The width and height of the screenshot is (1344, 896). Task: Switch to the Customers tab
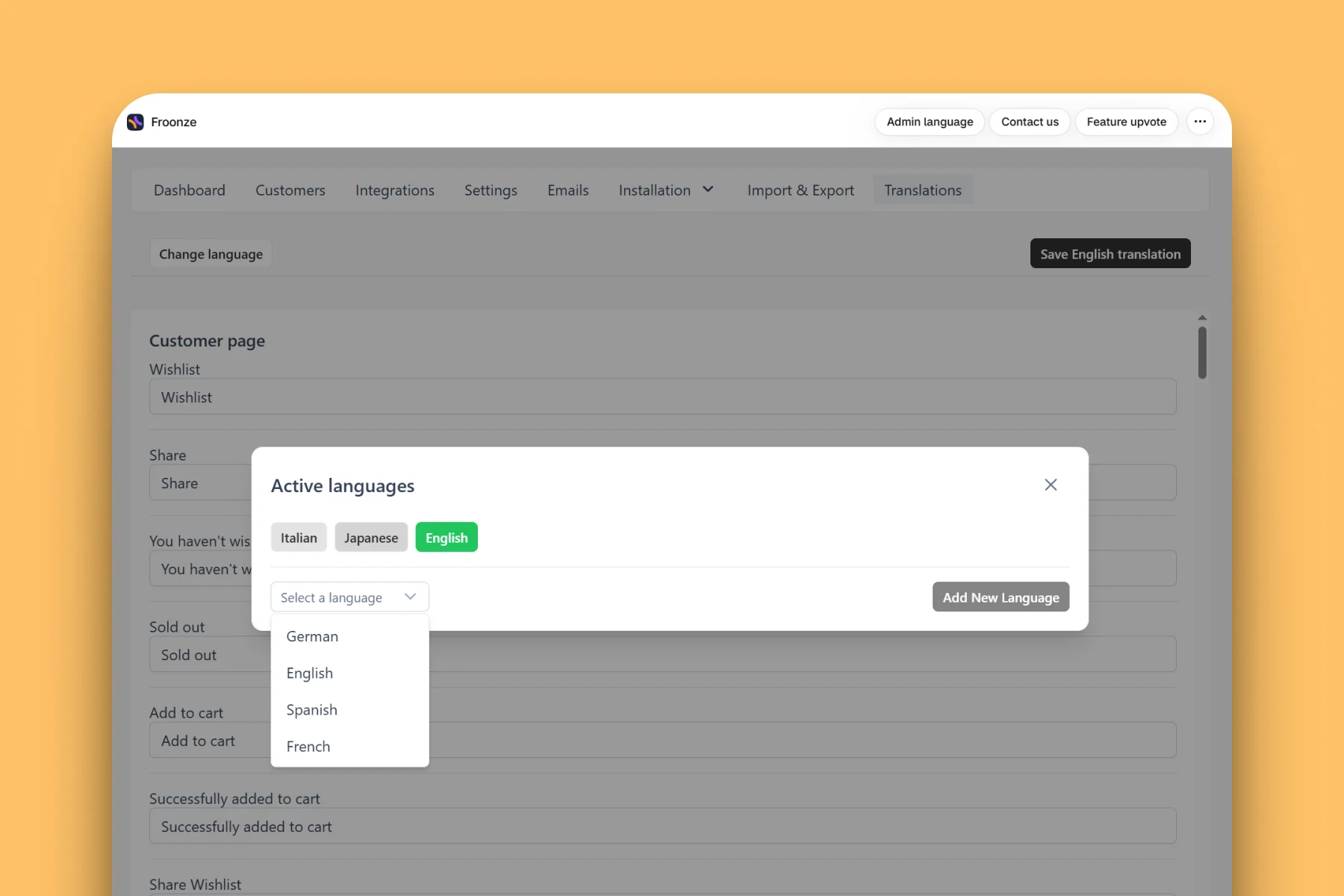click(x=290, y=190)
